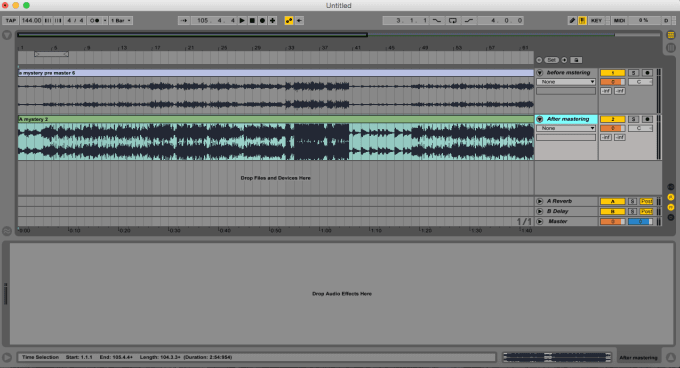This screenshot has width=680, height=368.
Task: Select the 'a mystery pre master 6' clip header
Action: pos(276,73)
